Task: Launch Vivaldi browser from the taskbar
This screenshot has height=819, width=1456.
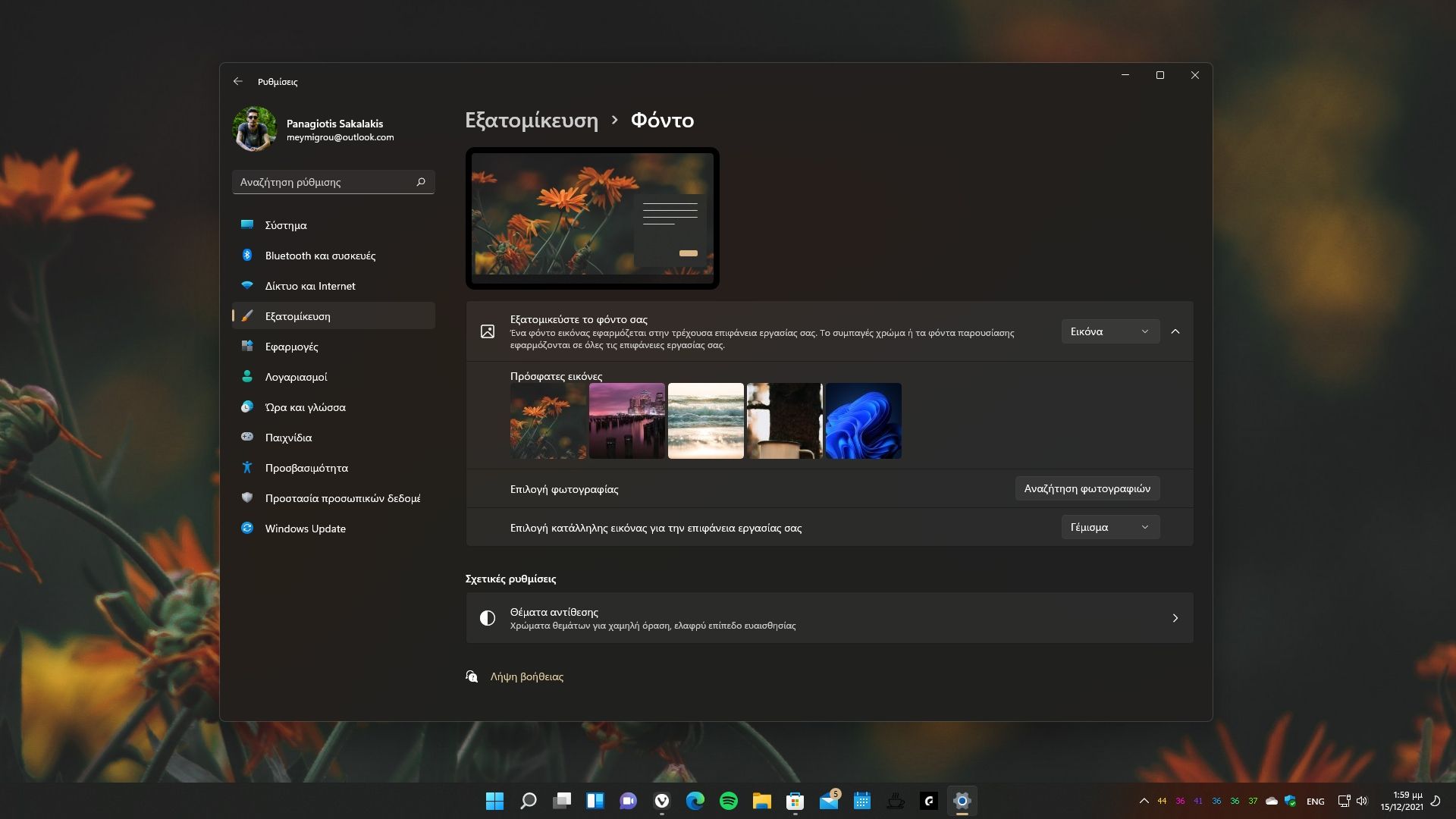Action: [x=661, y=802]
